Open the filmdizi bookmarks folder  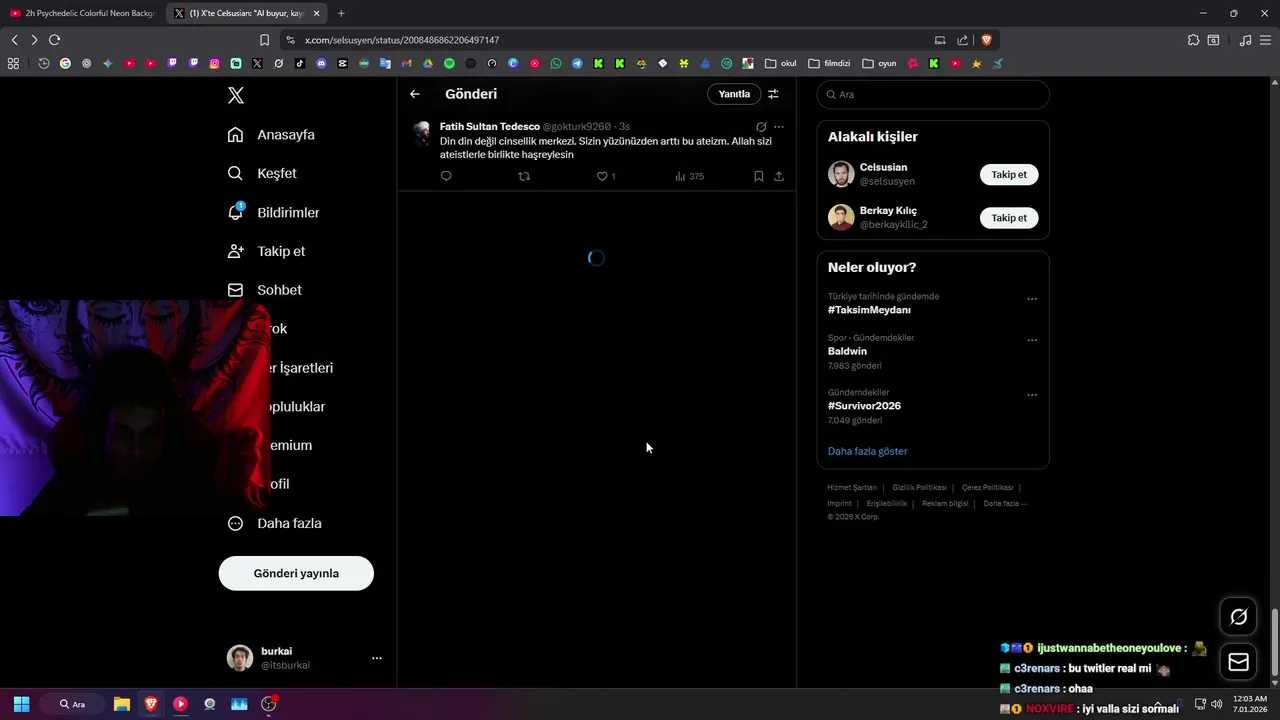(829, 63)
